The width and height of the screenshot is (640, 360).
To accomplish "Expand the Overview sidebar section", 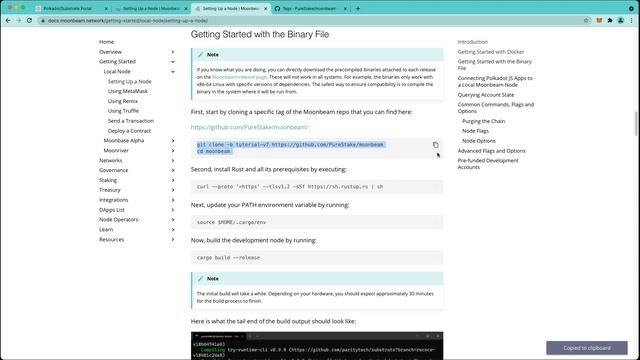I will (x=173, y=52).
